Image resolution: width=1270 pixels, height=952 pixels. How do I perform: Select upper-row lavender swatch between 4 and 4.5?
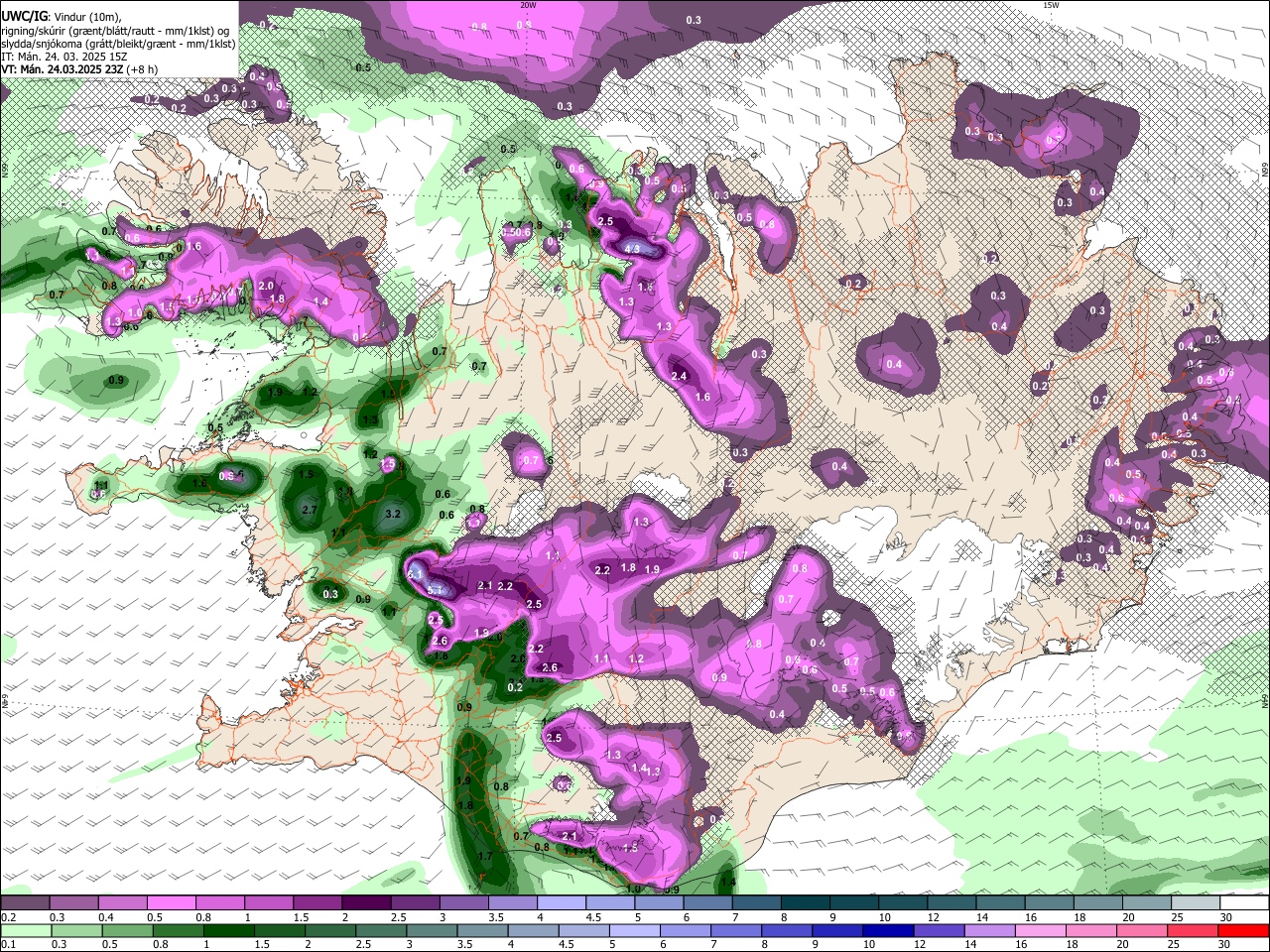point(561,902)
